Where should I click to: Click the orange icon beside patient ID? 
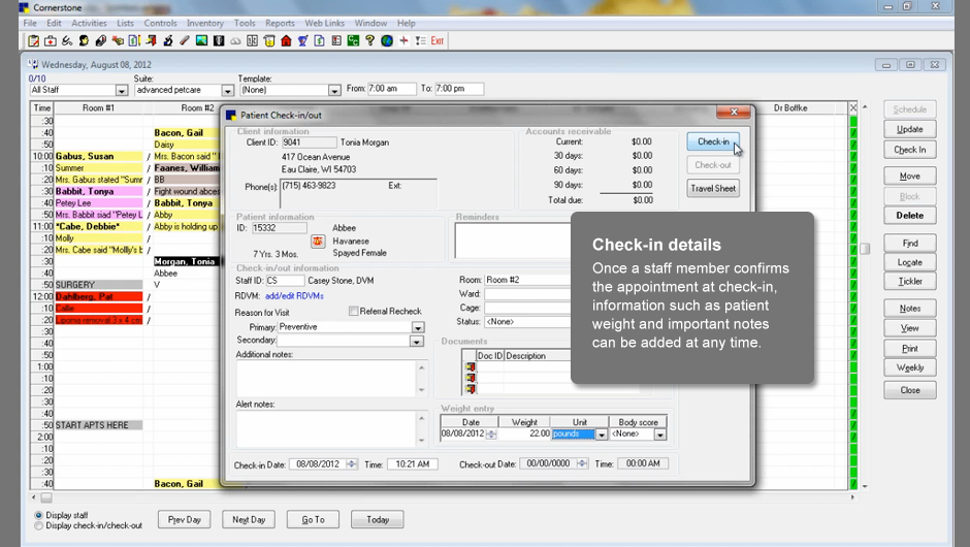tap(318, 241)
